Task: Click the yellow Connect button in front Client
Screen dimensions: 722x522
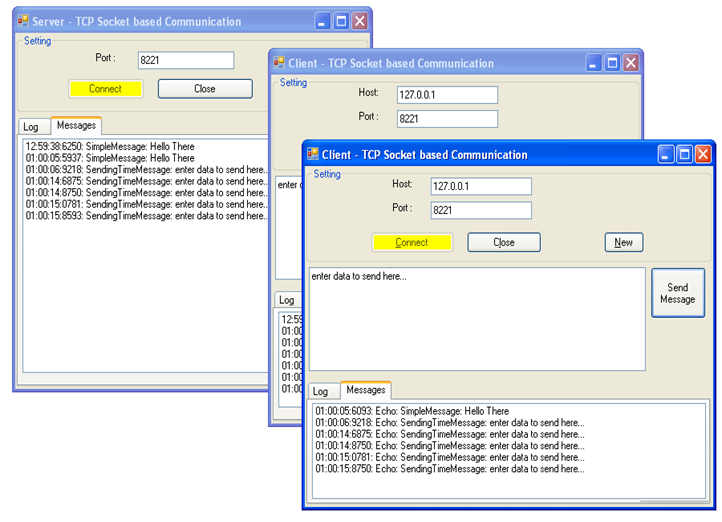Action: [x=412, y=242]
